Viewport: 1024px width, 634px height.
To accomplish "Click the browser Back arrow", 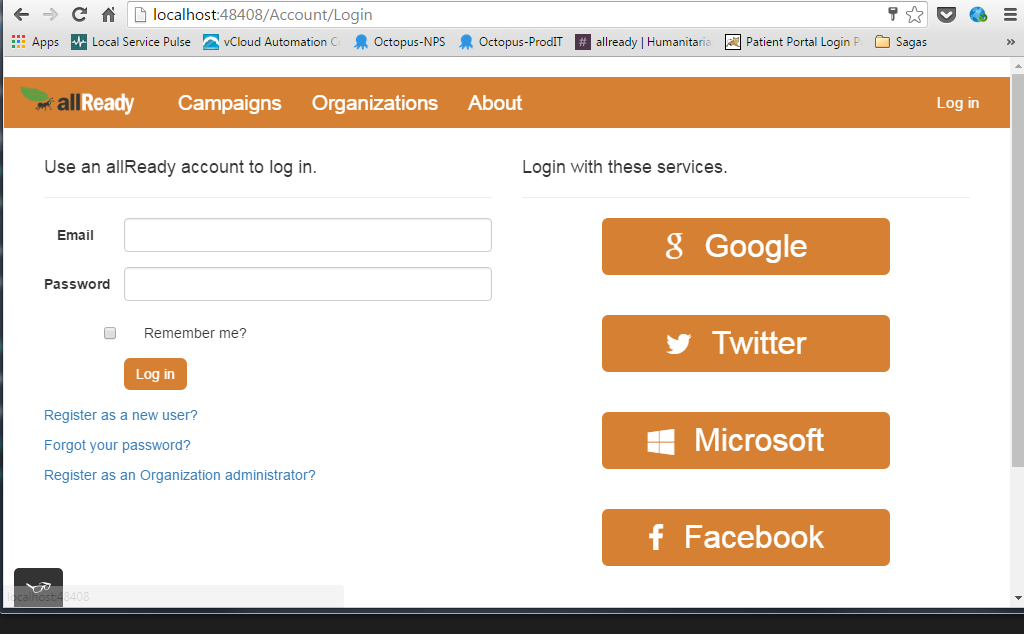I will point(21,14).
